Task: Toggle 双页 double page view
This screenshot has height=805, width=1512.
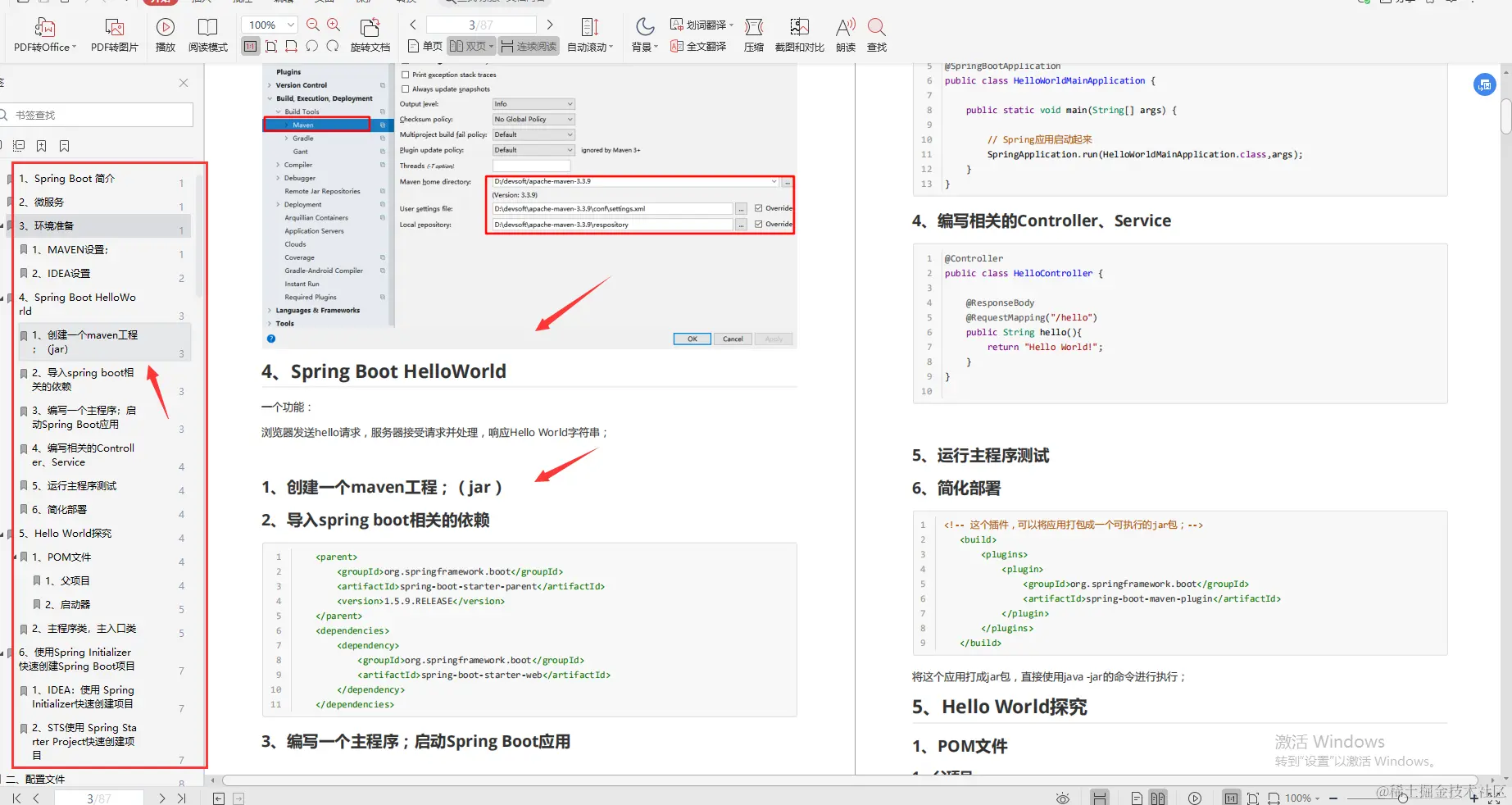Action: coord(471,47)
